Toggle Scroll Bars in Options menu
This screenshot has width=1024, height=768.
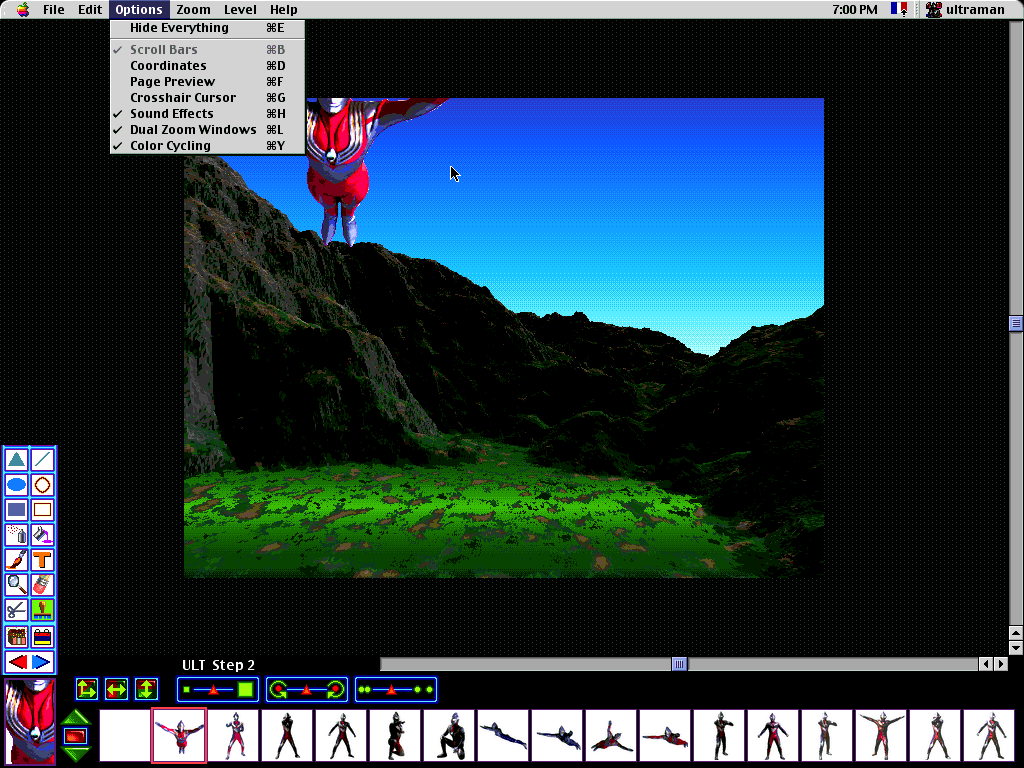pos(207,50)
